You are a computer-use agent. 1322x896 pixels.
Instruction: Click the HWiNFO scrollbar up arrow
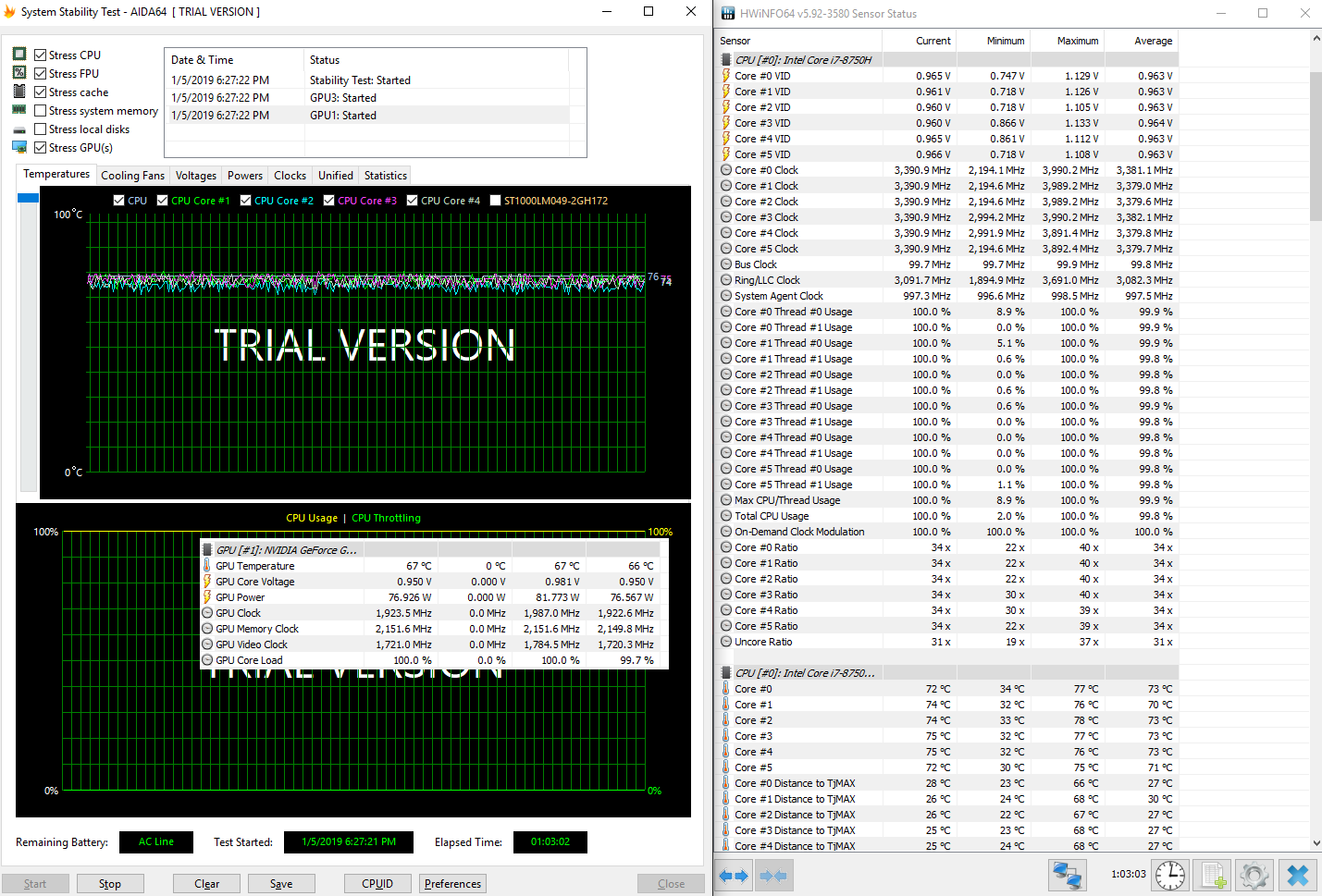point(1316,39)
